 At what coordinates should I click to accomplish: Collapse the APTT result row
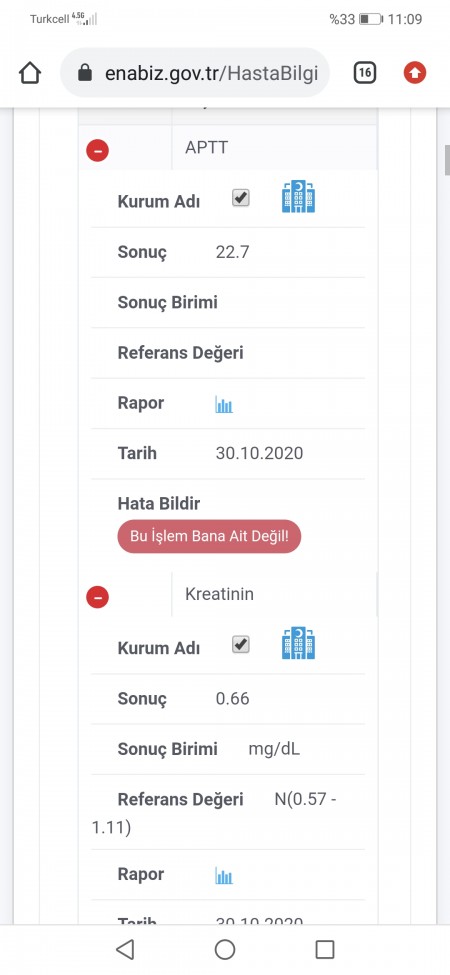click(x=98, y=150)
